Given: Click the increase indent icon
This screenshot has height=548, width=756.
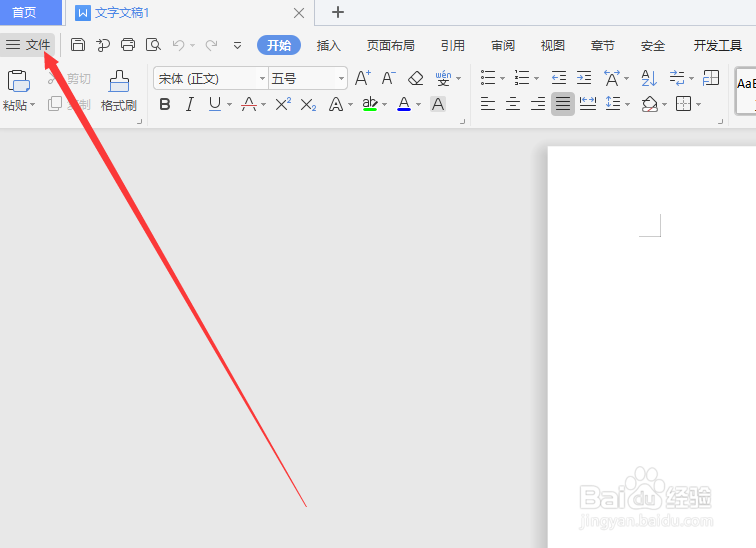Looking at the screenshot, I should click(584, 78).
